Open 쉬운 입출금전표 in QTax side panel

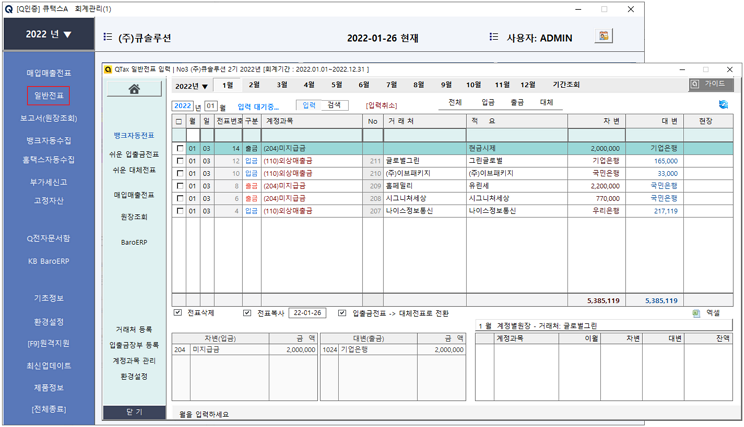[x=134, y=154]
